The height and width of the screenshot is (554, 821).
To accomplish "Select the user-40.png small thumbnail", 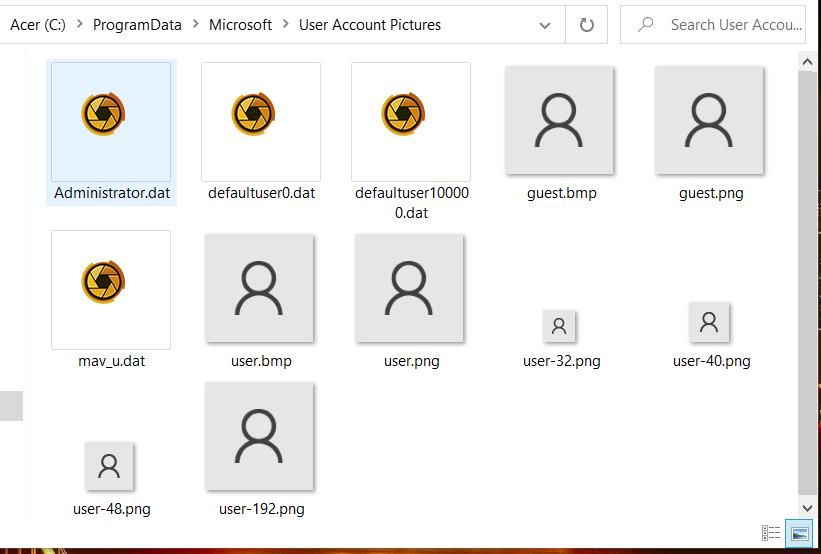I will tap(709, 322).
